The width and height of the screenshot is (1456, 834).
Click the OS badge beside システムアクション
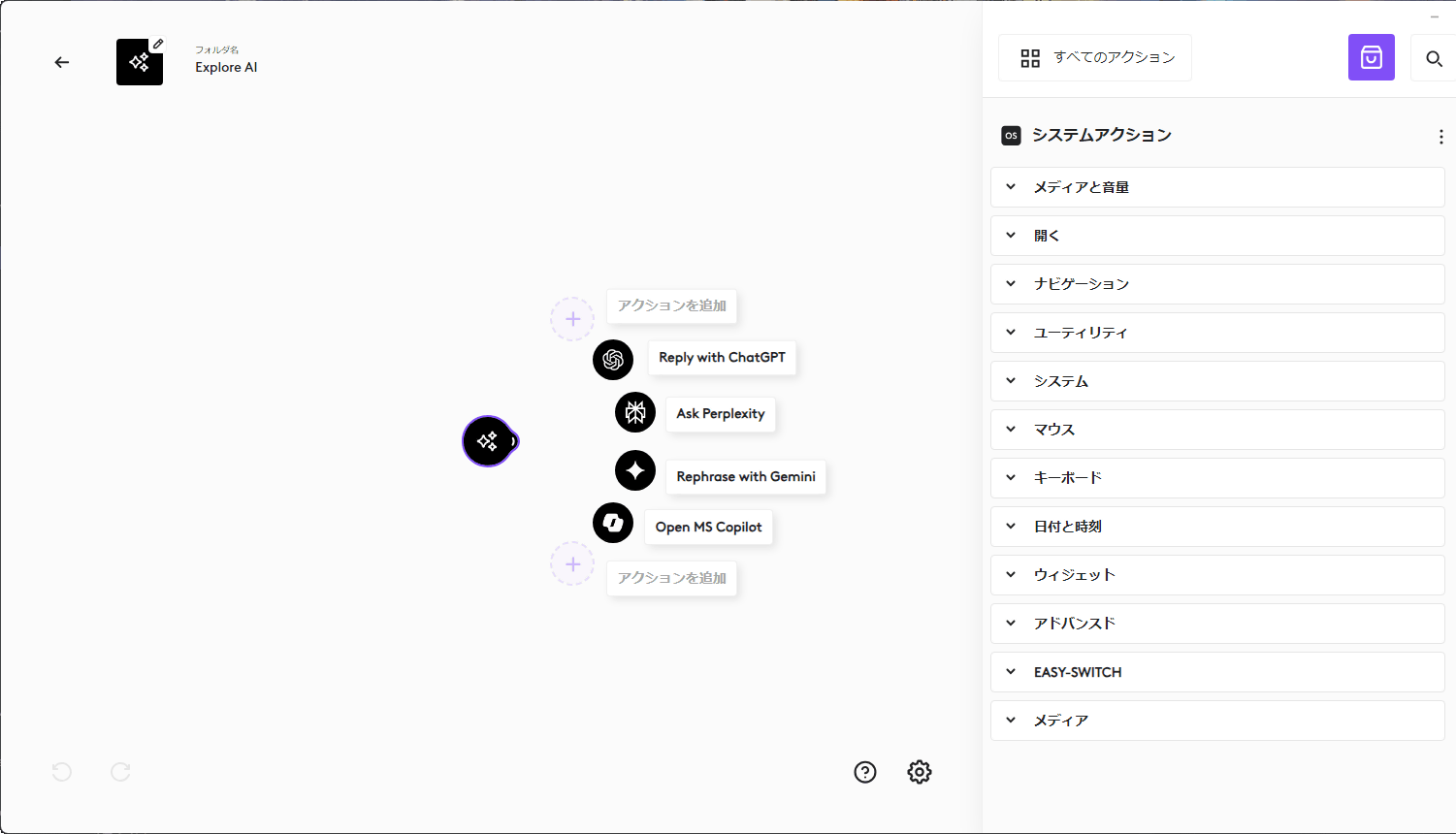click(x=1011, y=136)
